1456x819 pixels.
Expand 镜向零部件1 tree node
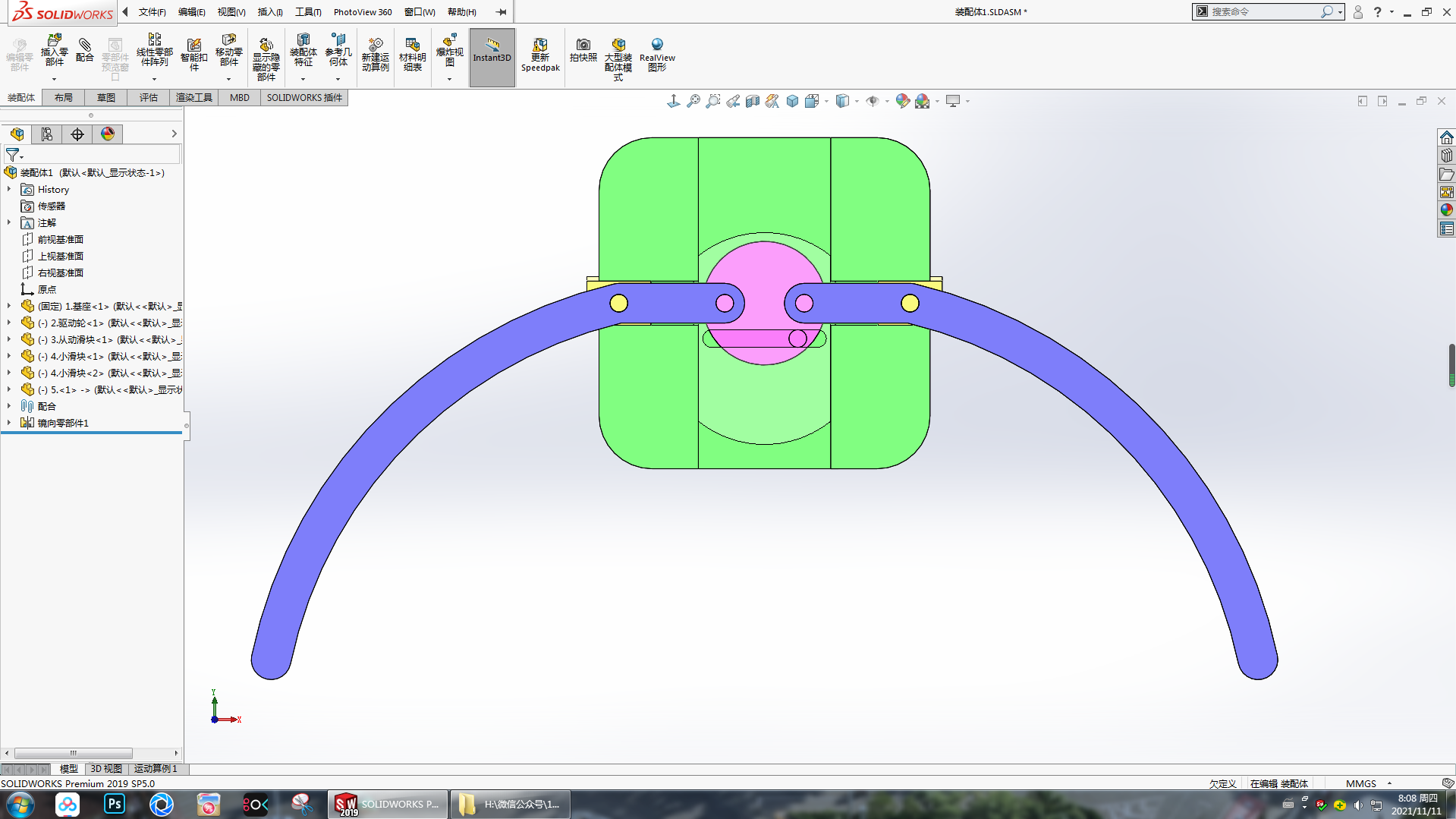[x=9, y=424]
